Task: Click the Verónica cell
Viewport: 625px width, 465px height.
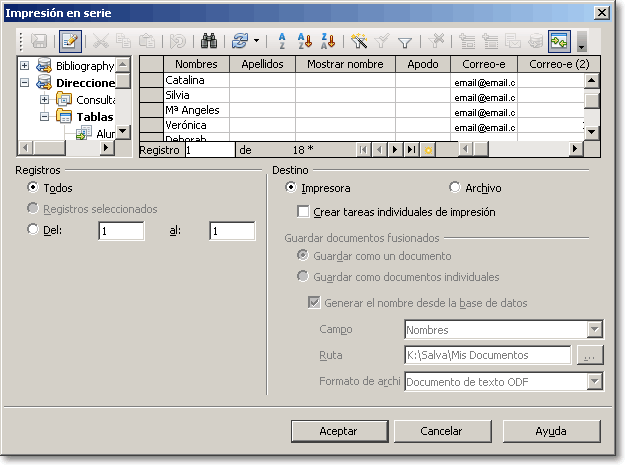Action: [197, 125]
